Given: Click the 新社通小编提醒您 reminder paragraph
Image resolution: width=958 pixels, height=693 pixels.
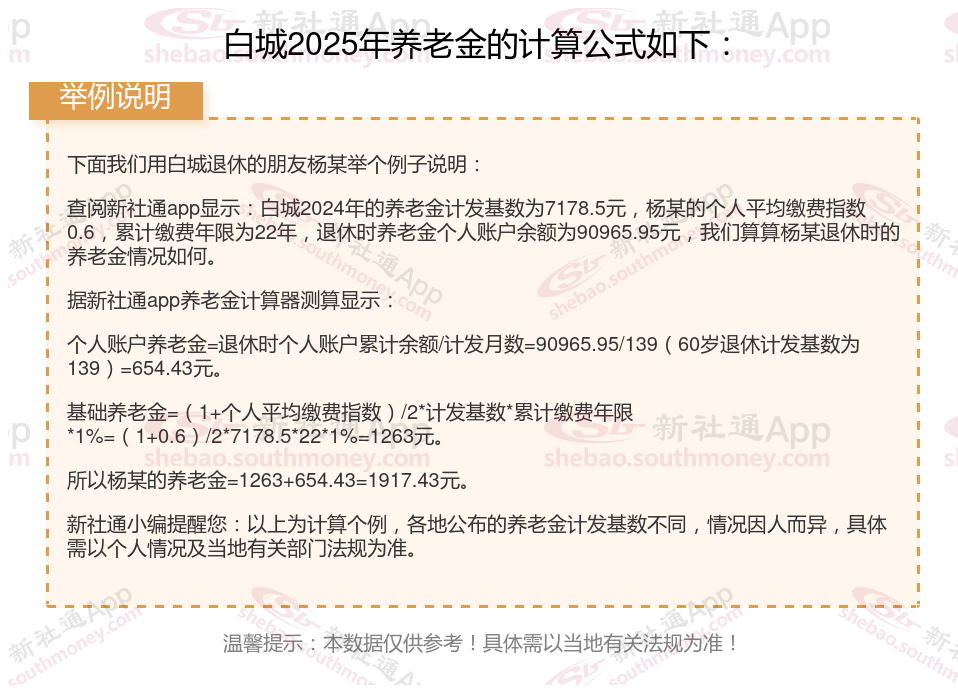Looking at the screenshot, I should pos(477,536).
